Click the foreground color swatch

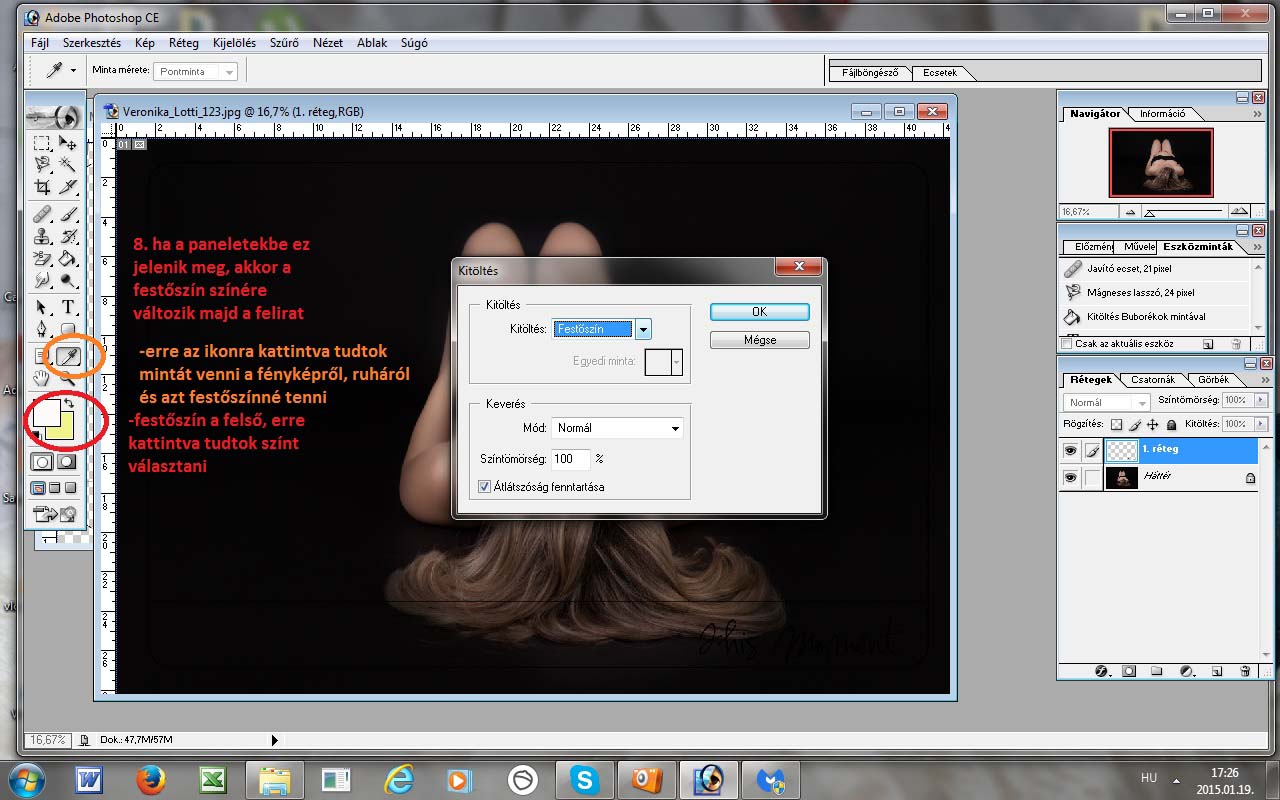coord(45,412)
